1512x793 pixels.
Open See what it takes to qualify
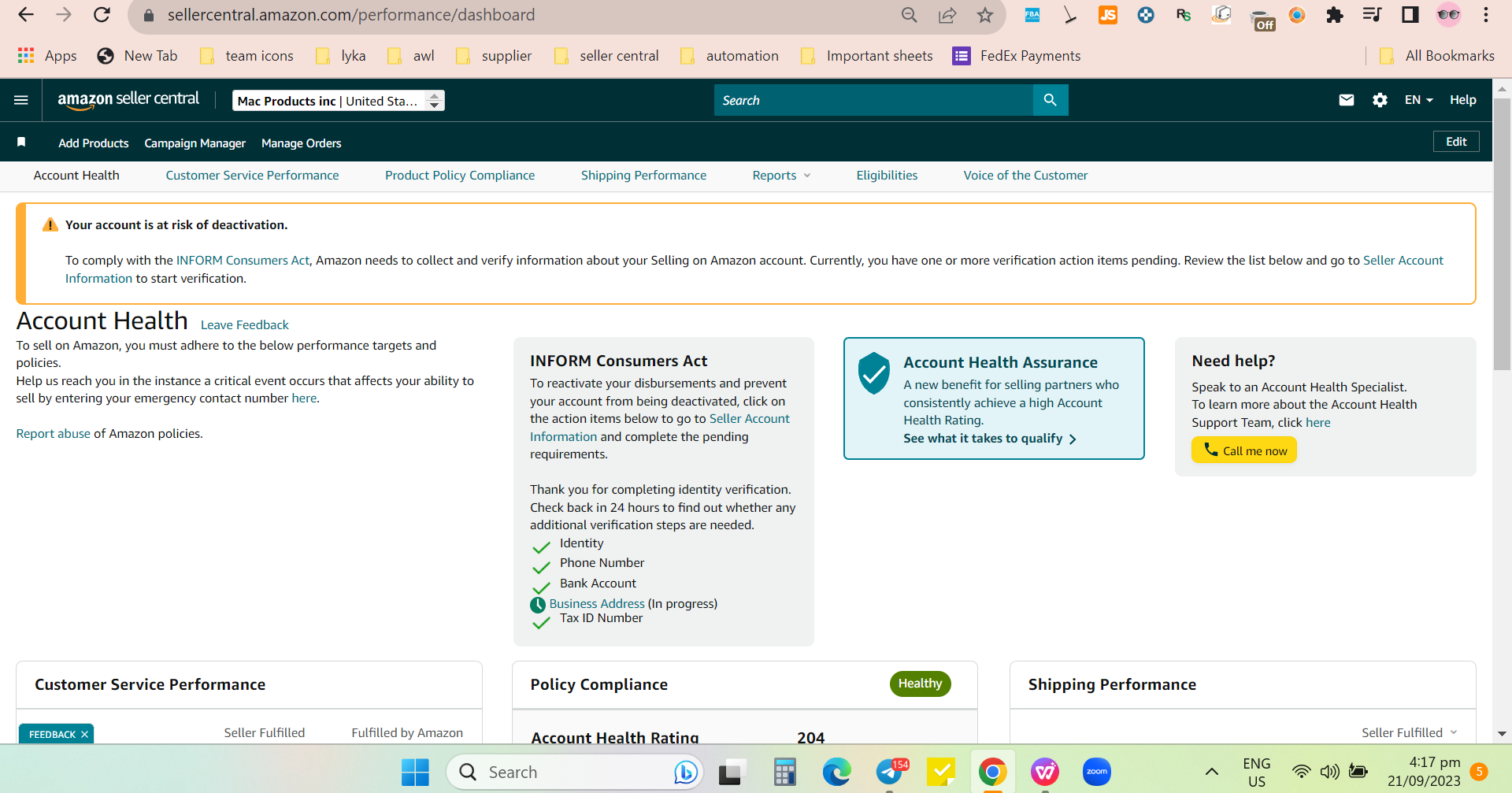click(x=990, y=439)
